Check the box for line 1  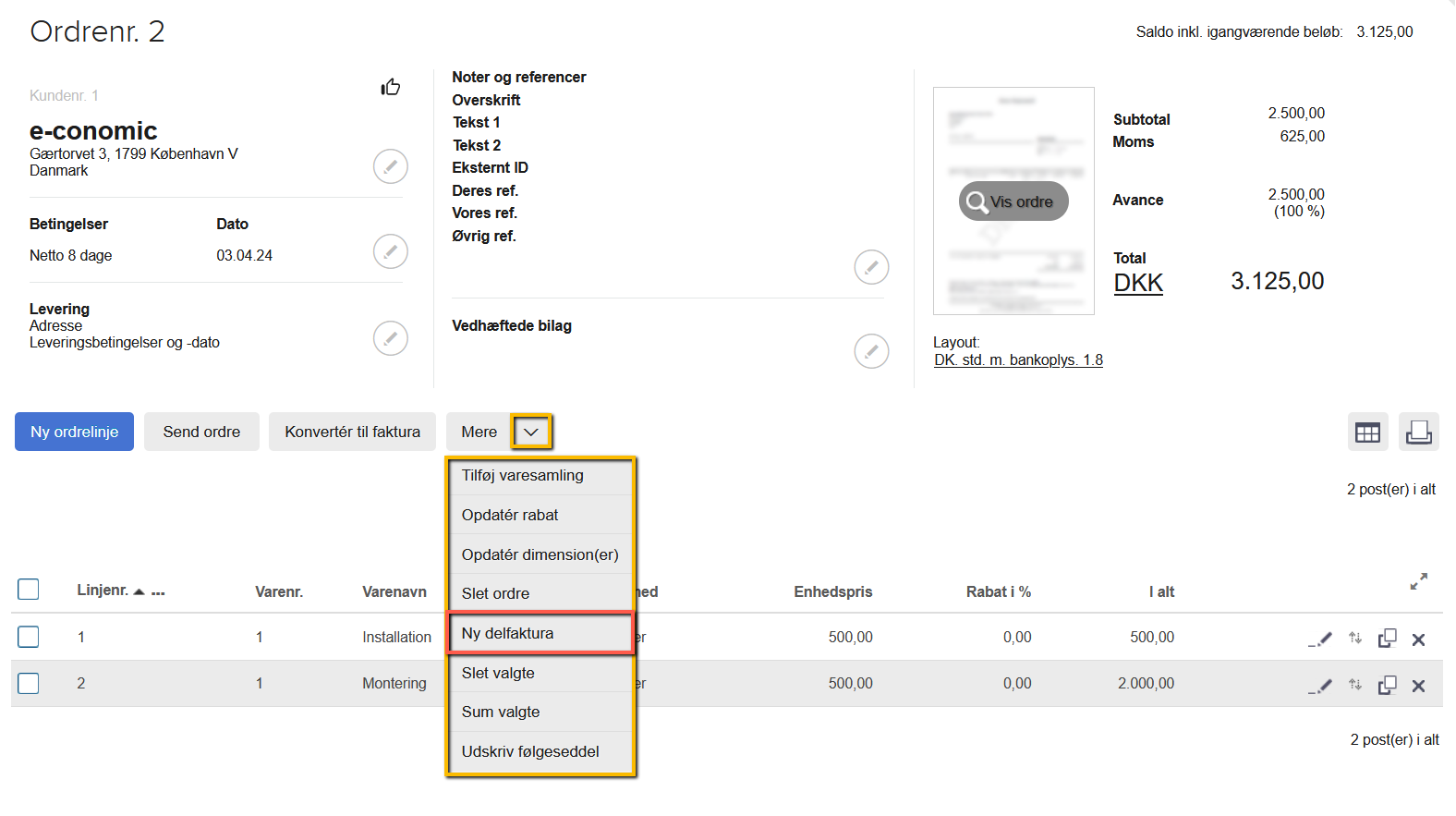point(29,637)
